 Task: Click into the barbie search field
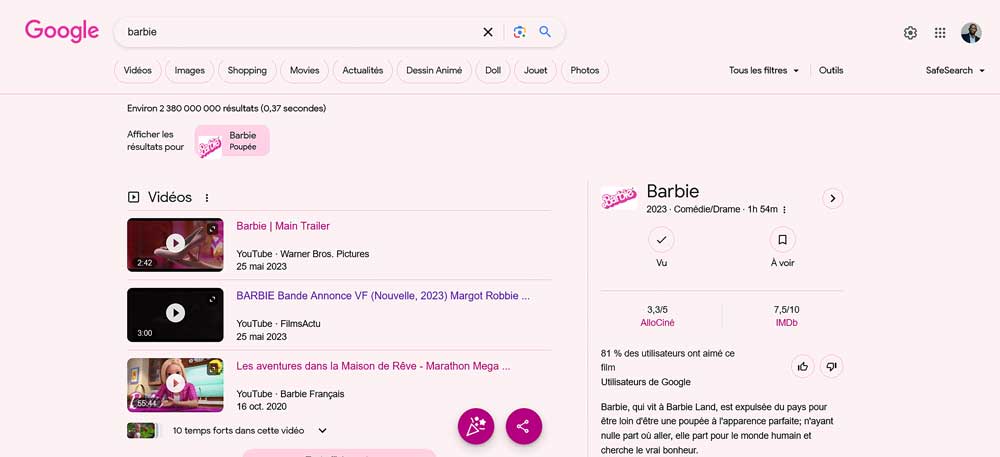(300, 32)
